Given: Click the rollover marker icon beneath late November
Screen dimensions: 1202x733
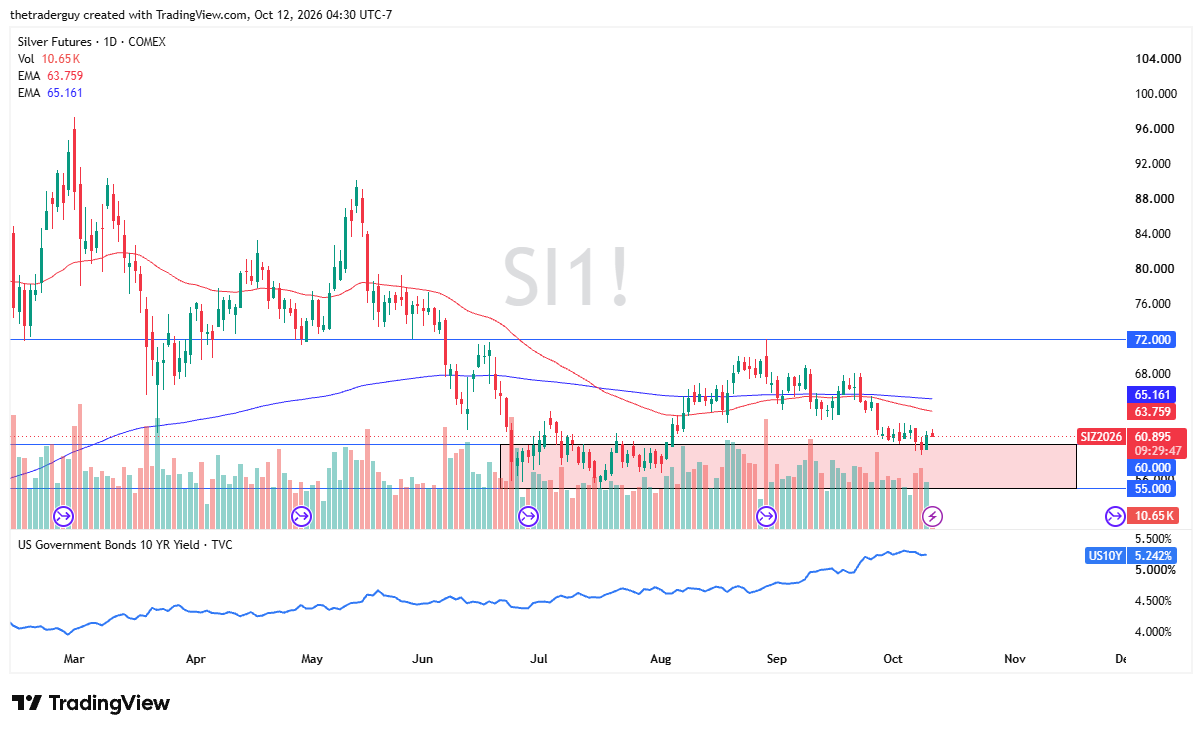Looking at the screenshot, I should pos(1114,516).
